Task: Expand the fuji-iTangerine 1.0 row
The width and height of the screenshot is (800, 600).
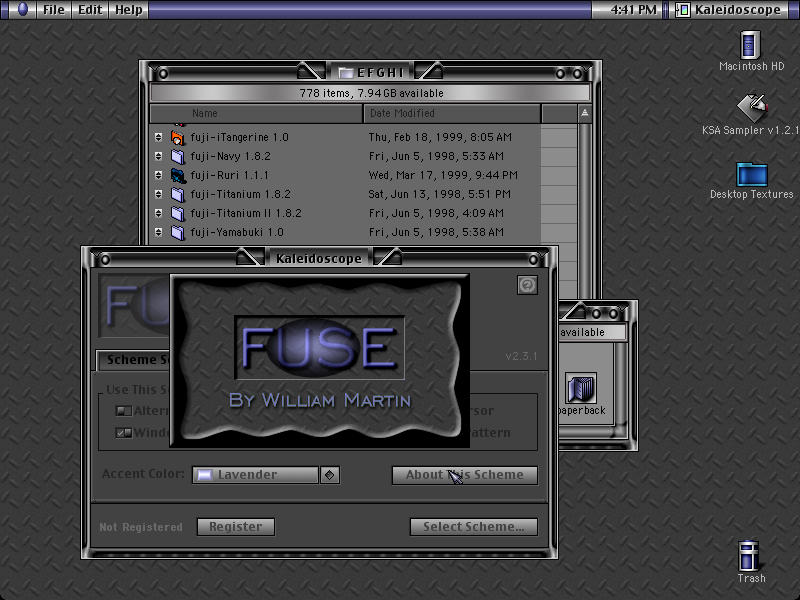Action: point(158,137)
